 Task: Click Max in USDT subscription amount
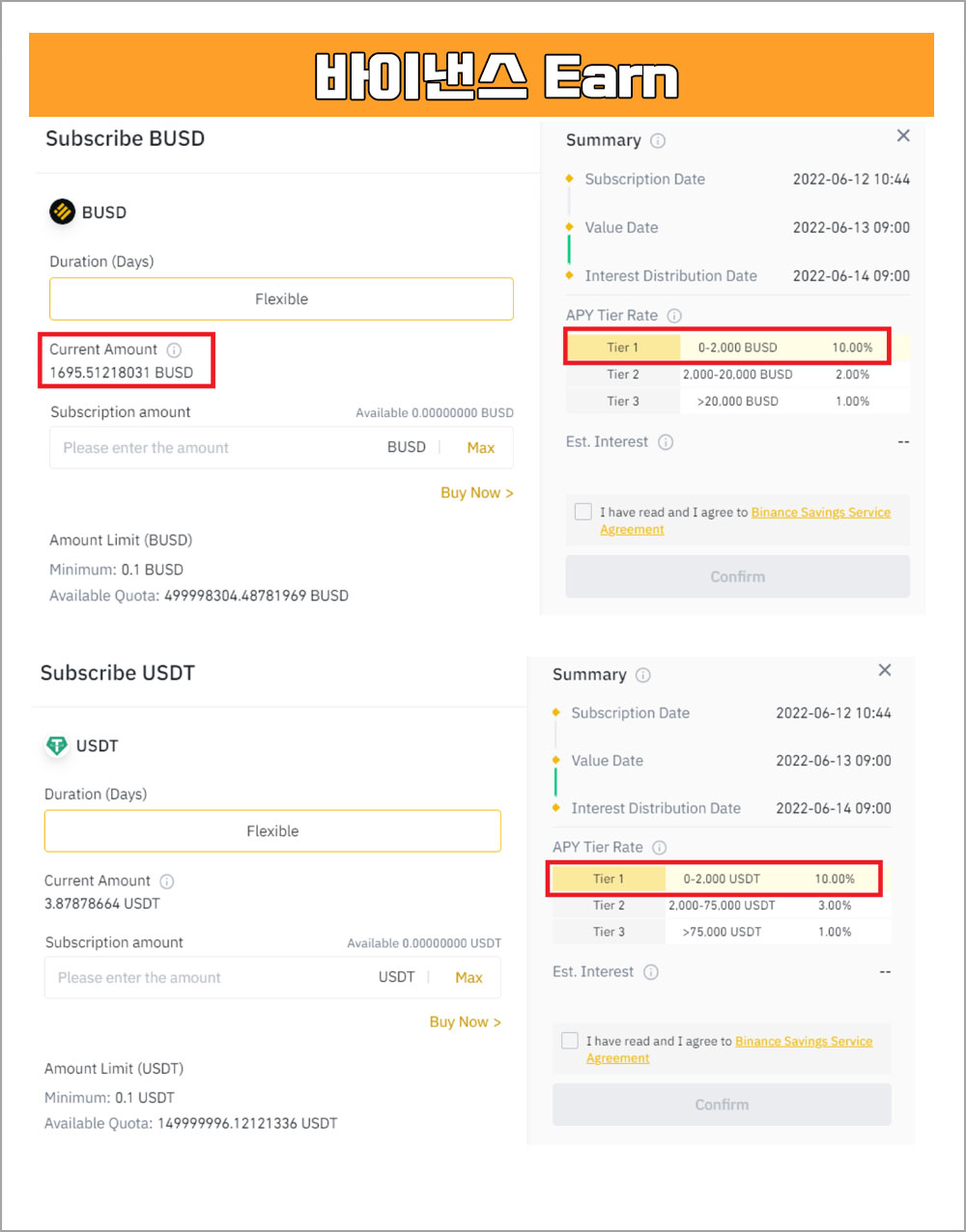pyautogui.click(x=469, y=978)
